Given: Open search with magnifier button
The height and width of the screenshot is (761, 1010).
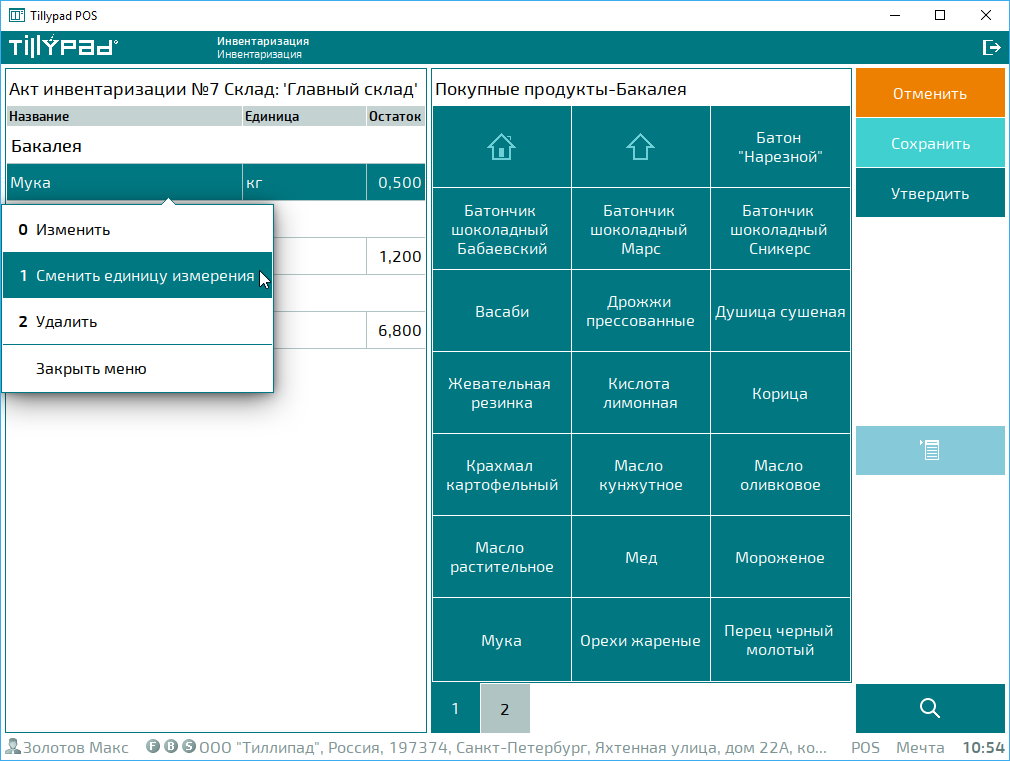Looking at the screenshot, I should [930, 708].
